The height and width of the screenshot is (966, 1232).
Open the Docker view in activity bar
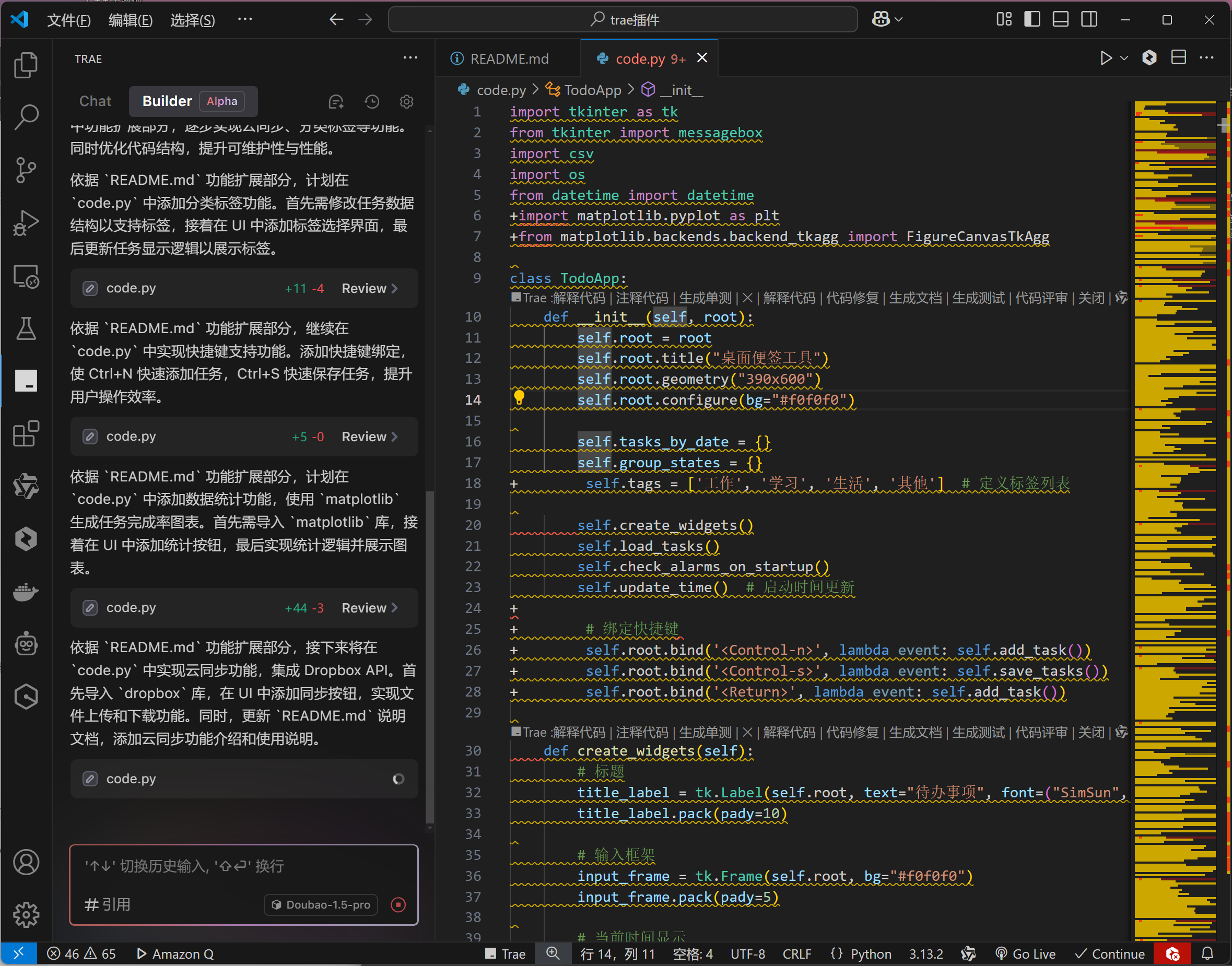tap(26, 592)
